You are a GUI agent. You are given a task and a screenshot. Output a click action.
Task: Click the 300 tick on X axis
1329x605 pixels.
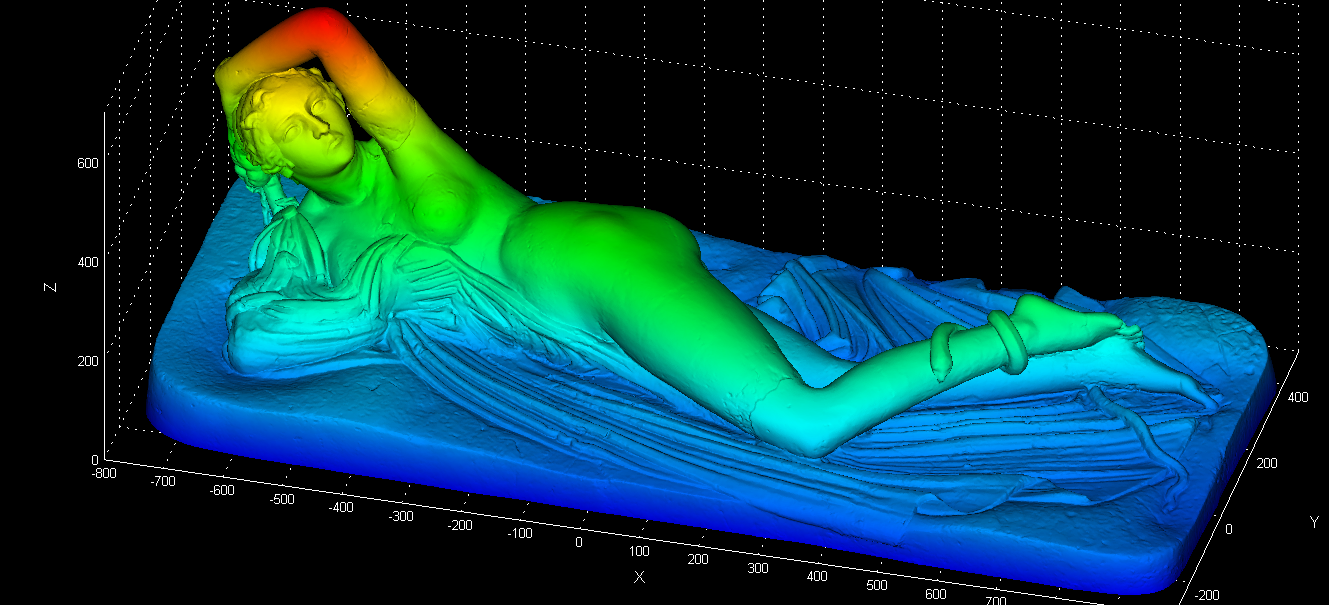point(758,567)
